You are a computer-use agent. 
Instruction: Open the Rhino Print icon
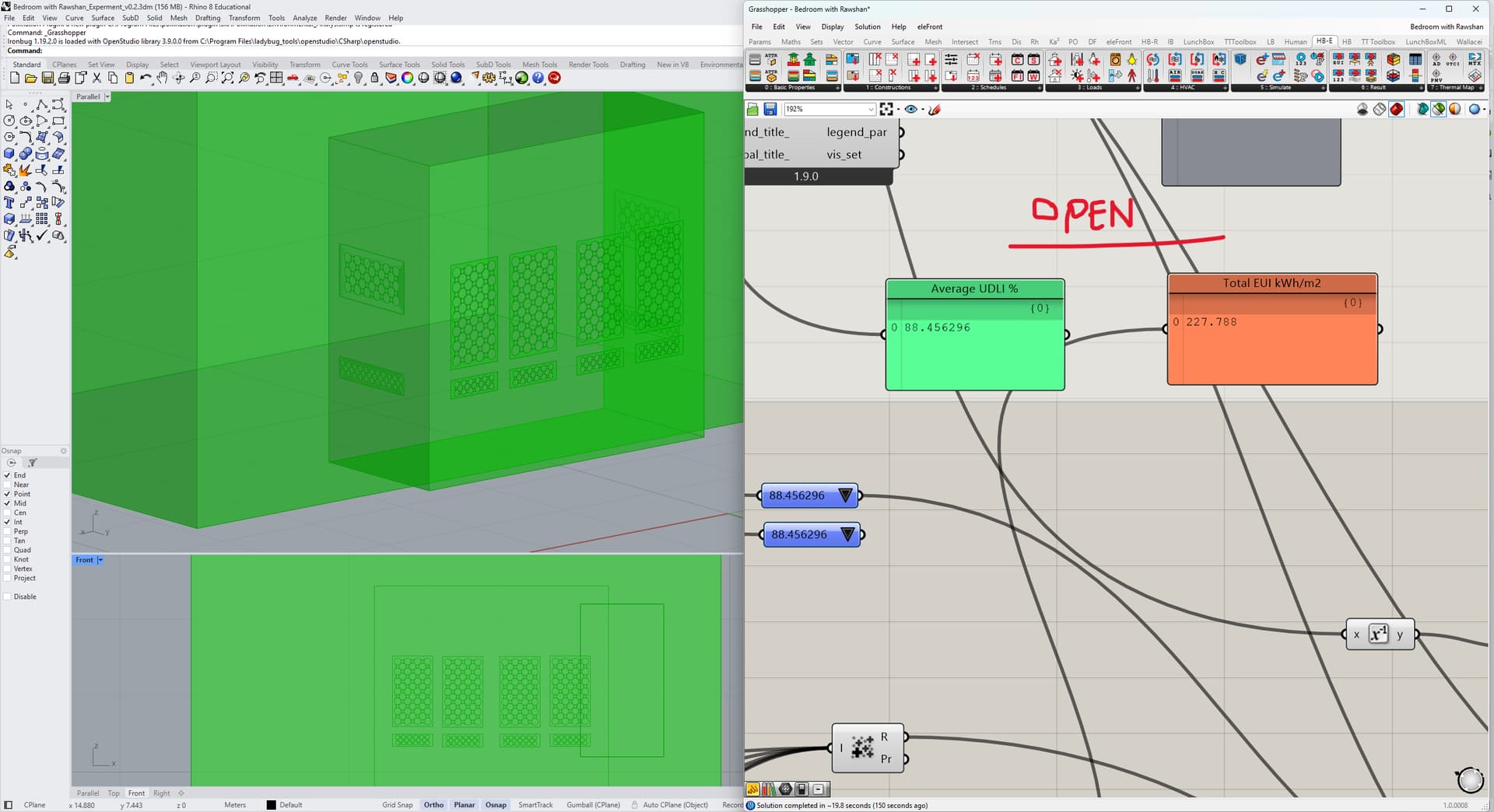click(64, 78)
